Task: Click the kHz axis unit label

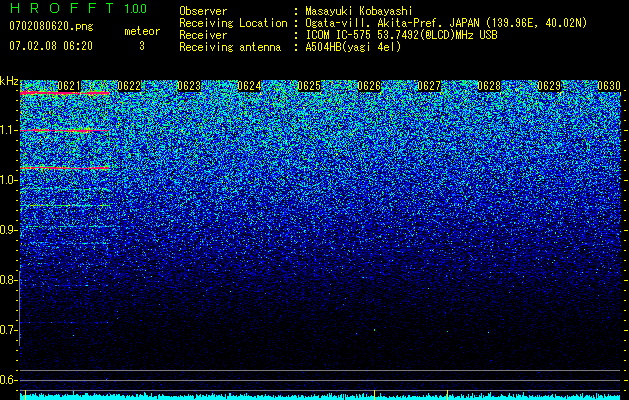Action: click(9, 81)
